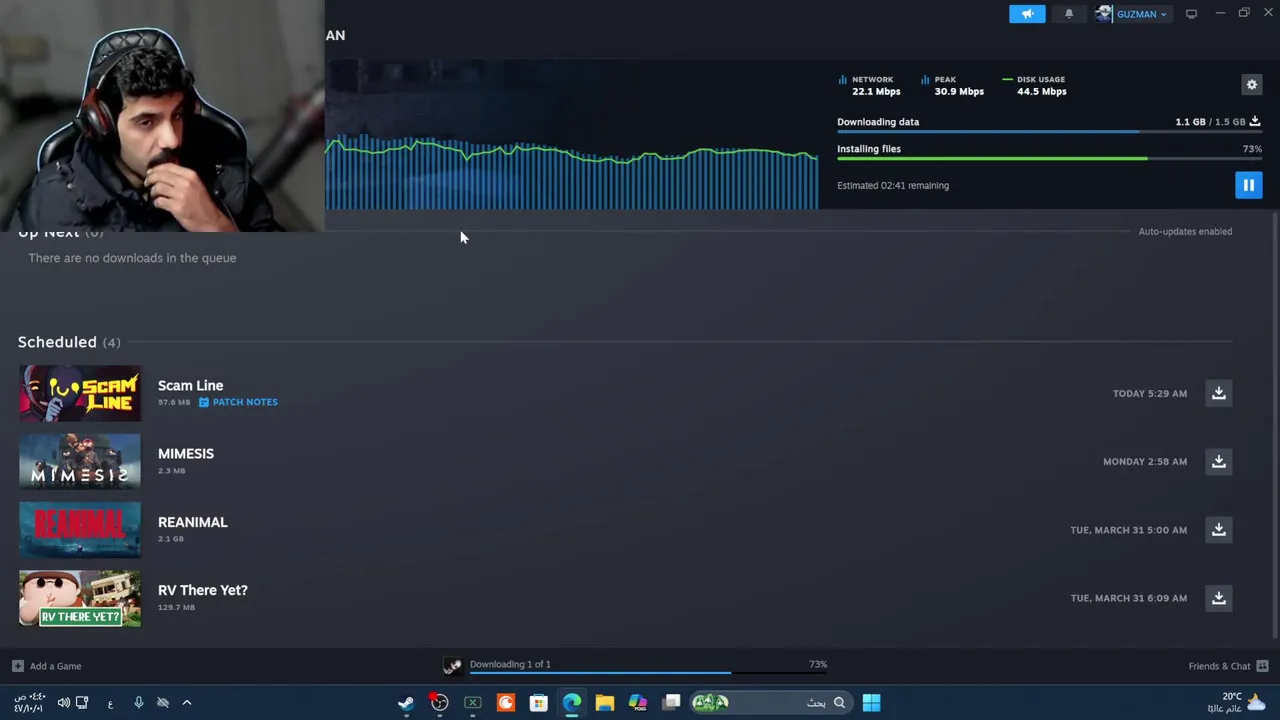Click the Downloading 1 of 1 status text
The image size is (1280, 720).
point(510,664)
